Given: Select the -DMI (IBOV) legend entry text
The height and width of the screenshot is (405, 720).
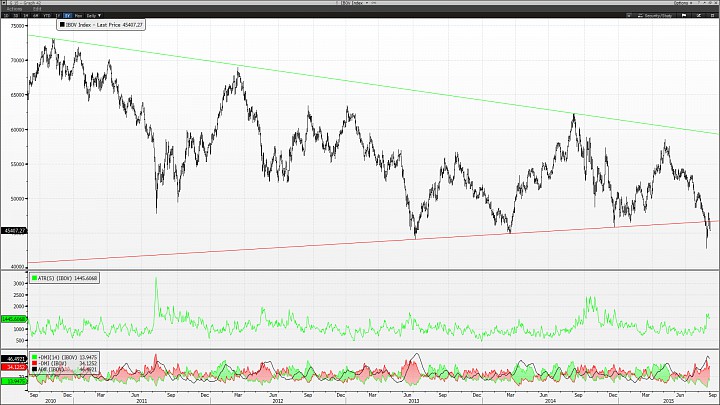Looking at the screenshot, I should coord(68,363).
